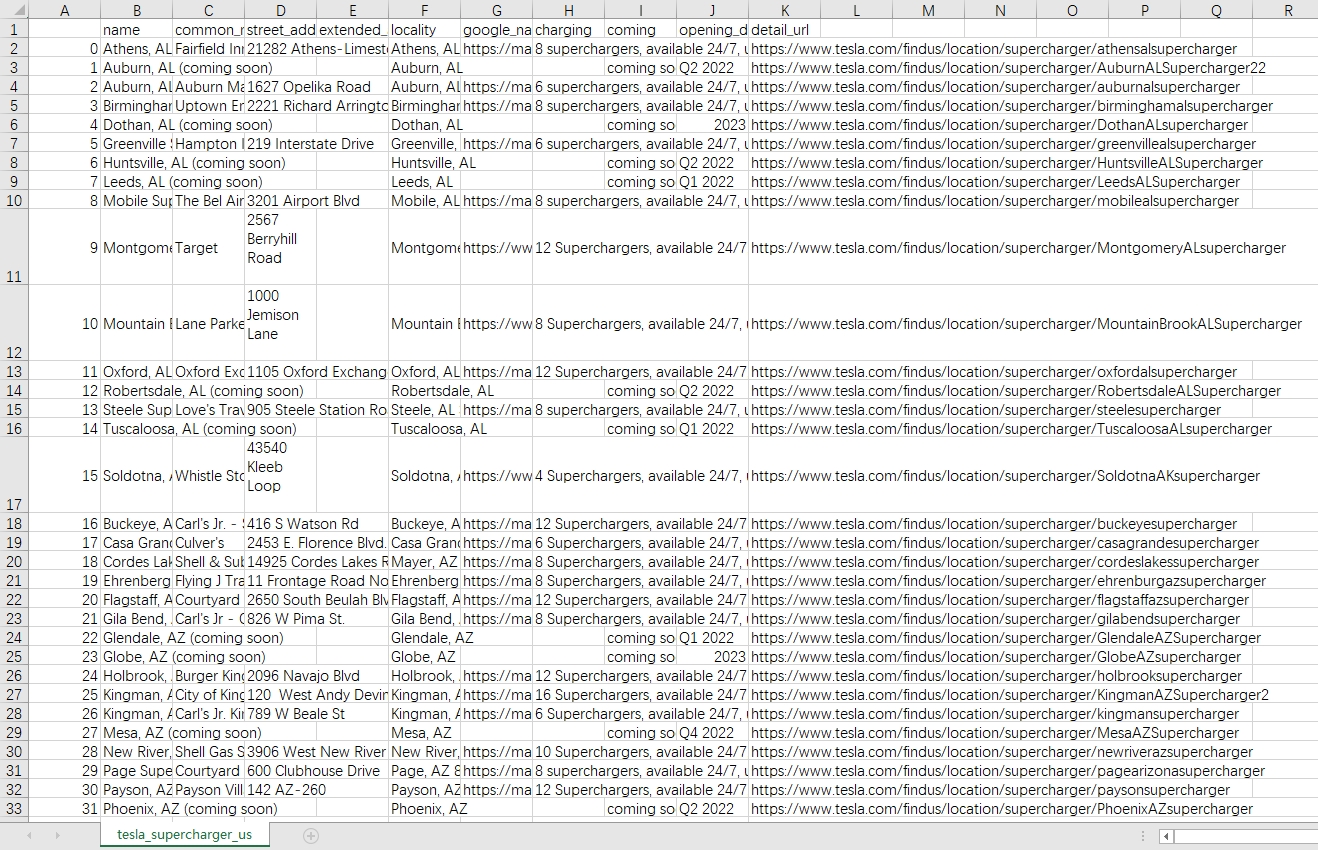Select row 33 header
Viewport: 1318px width, 850px height.
(x=14, y=809)
